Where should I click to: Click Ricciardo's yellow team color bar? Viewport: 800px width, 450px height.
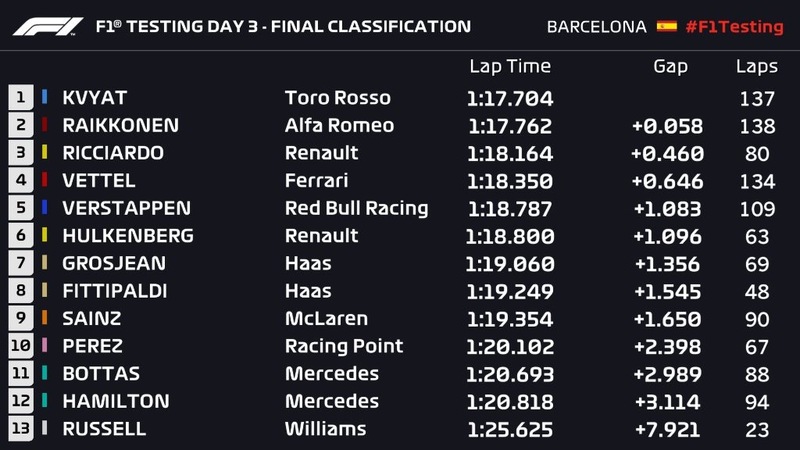click(x=45, y=153)
